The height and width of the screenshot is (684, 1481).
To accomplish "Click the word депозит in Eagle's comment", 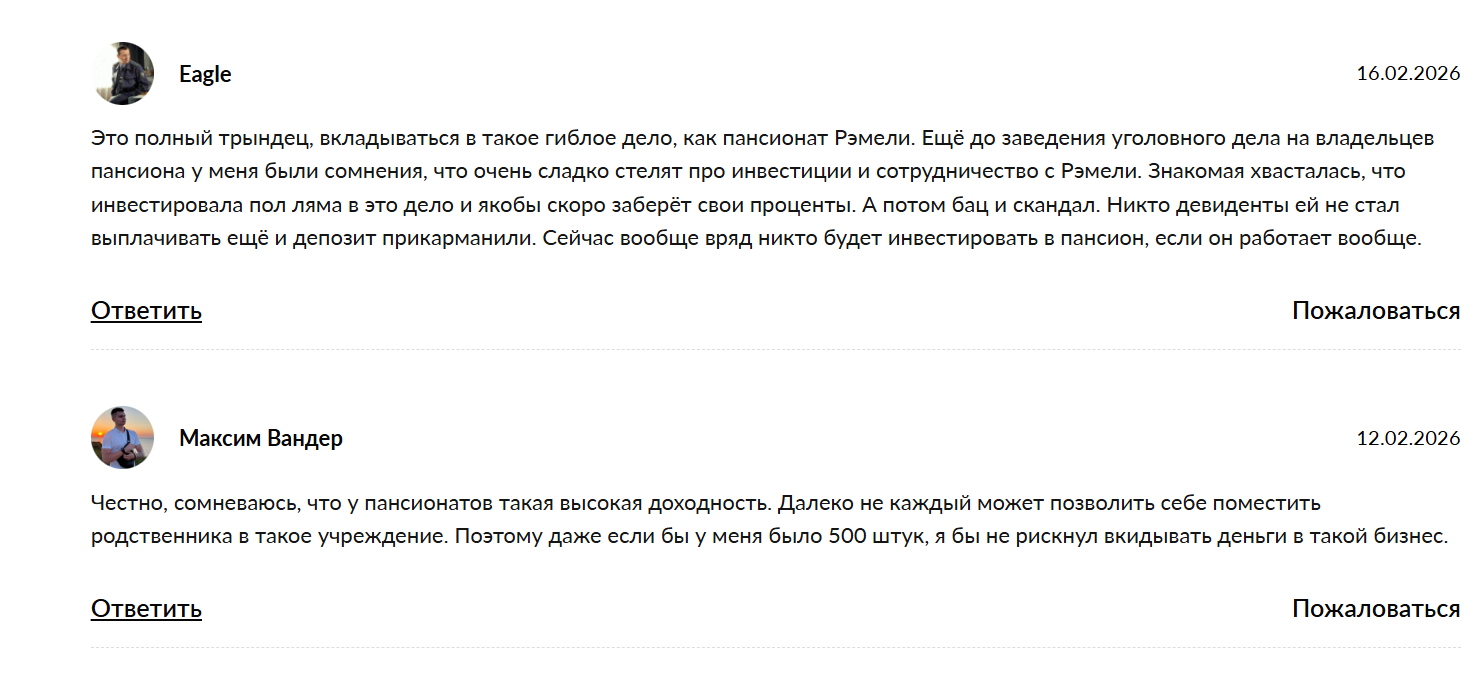I will (323, 240).
